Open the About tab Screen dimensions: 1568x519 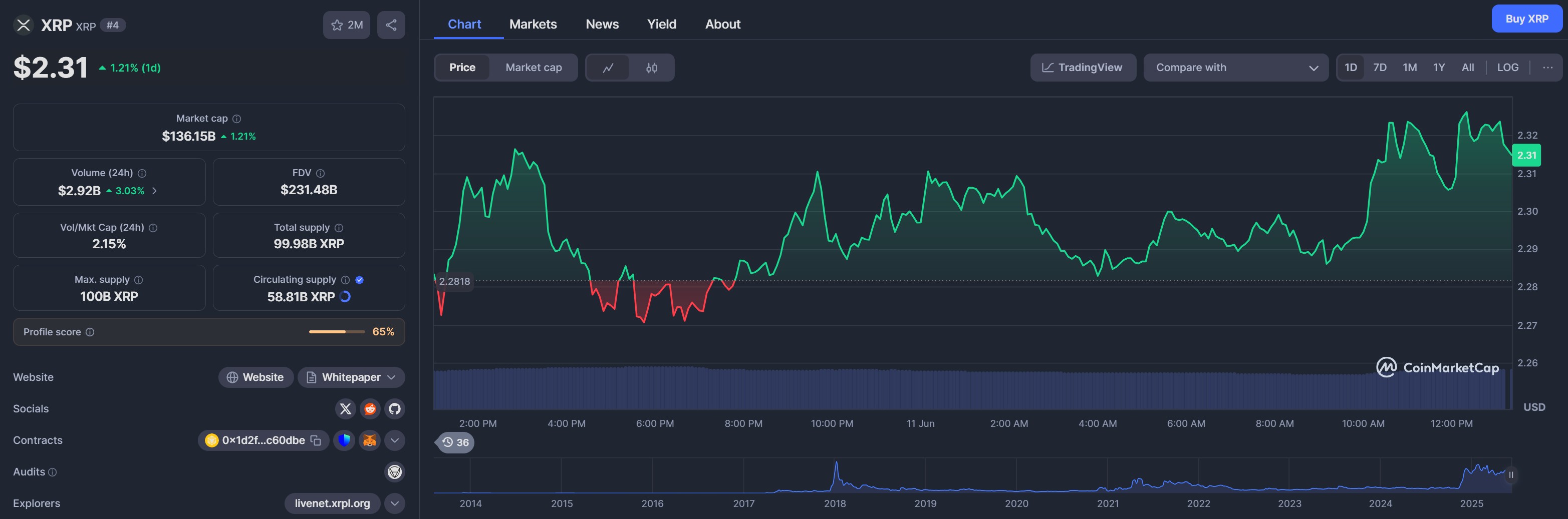point(722,25)
